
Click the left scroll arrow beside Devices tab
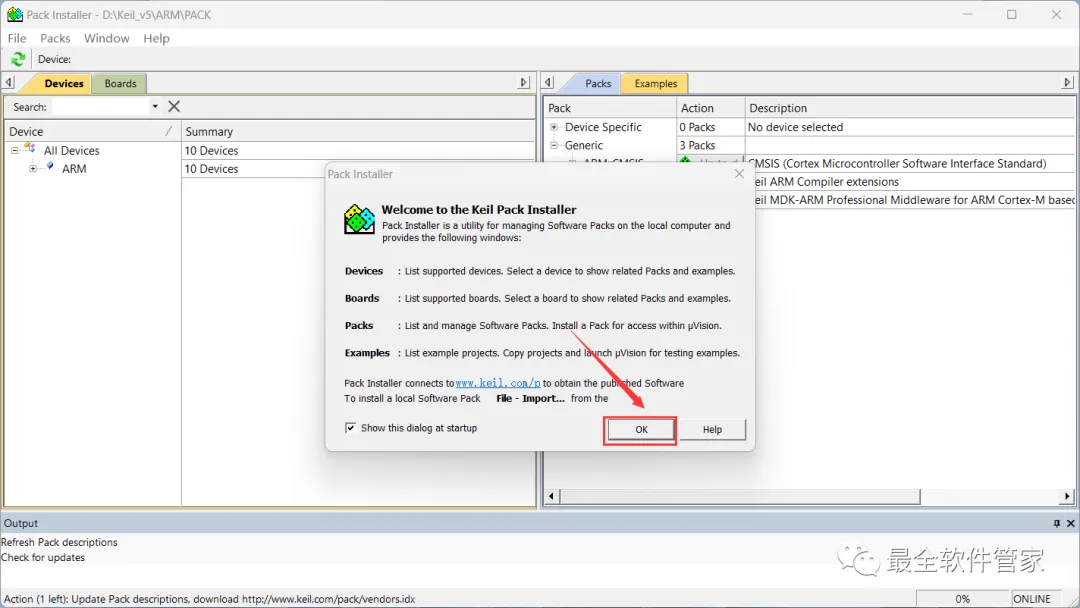(x=9, y=83)
